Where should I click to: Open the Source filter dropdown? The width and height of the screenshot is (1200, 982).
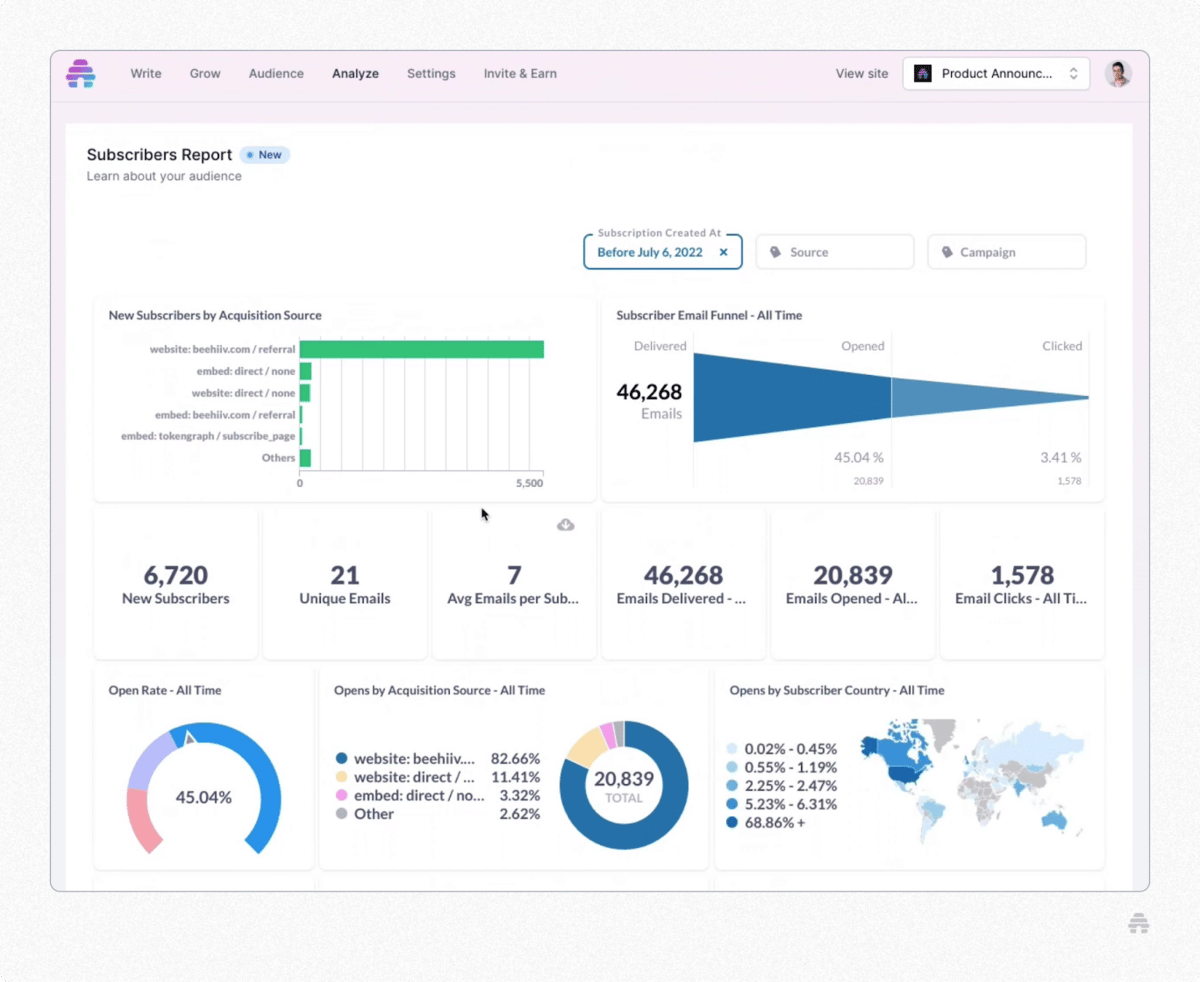click(x=835, y=253)
